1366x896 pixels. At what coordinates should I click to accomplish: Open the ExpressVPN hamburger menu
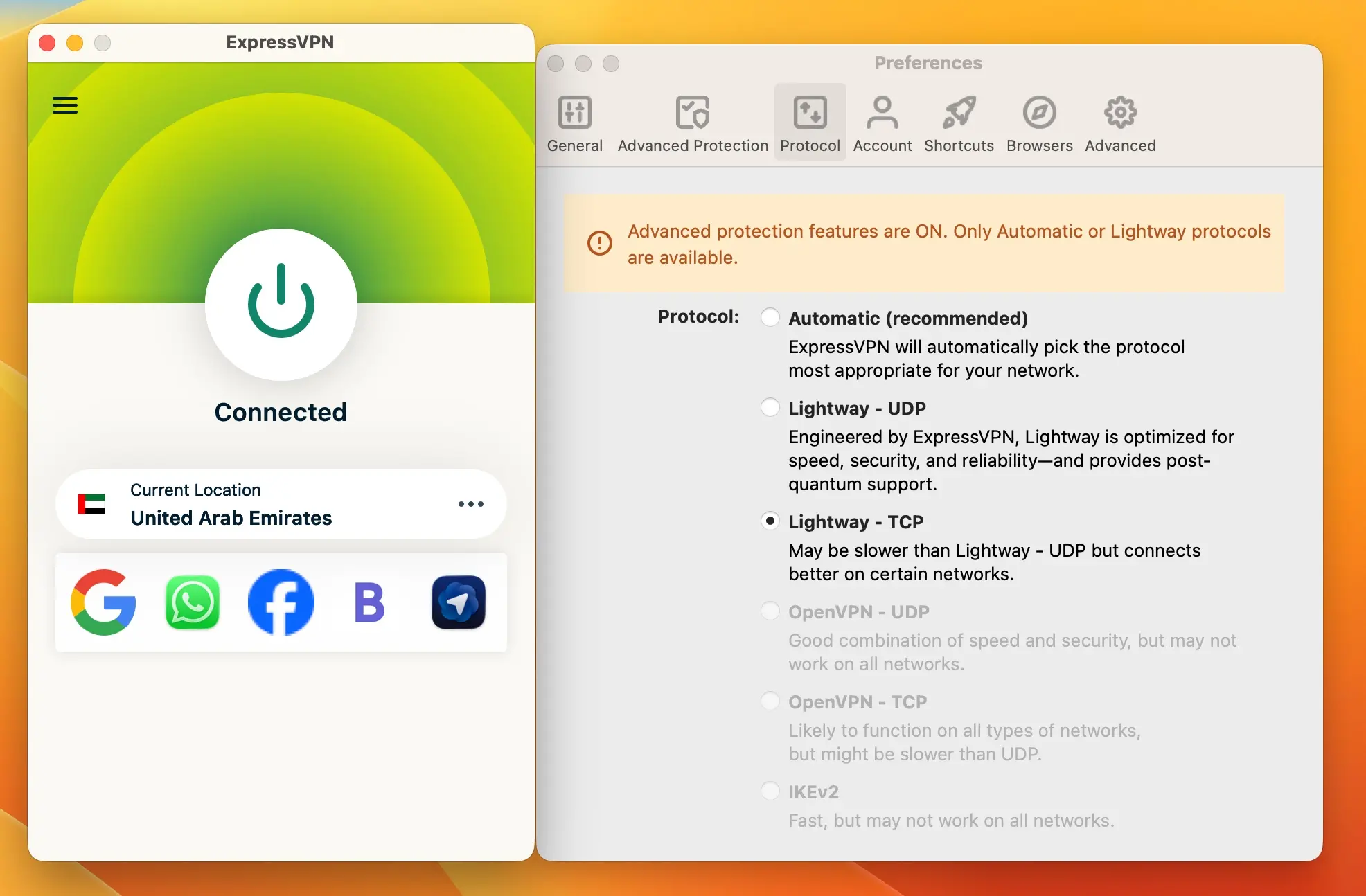[64, 105]
